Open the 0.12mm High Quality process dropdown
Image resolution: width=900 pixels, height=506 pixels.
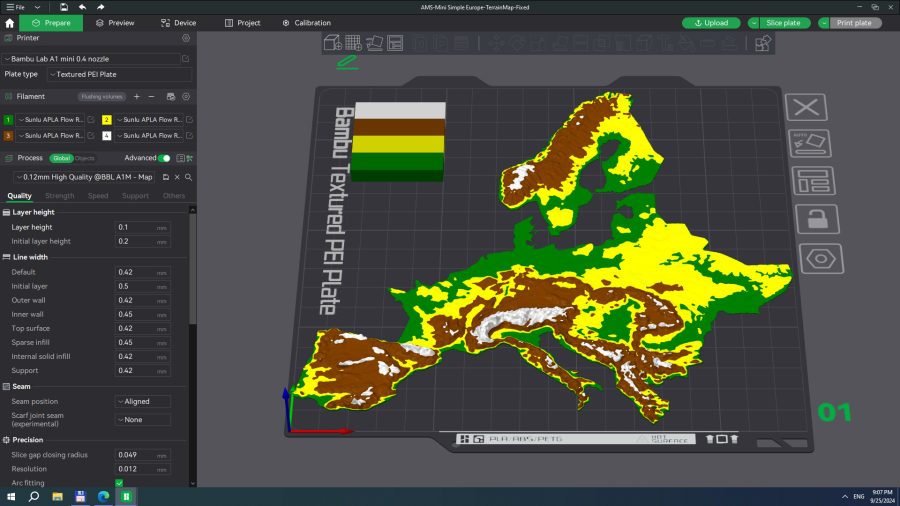tap(85, 177)
